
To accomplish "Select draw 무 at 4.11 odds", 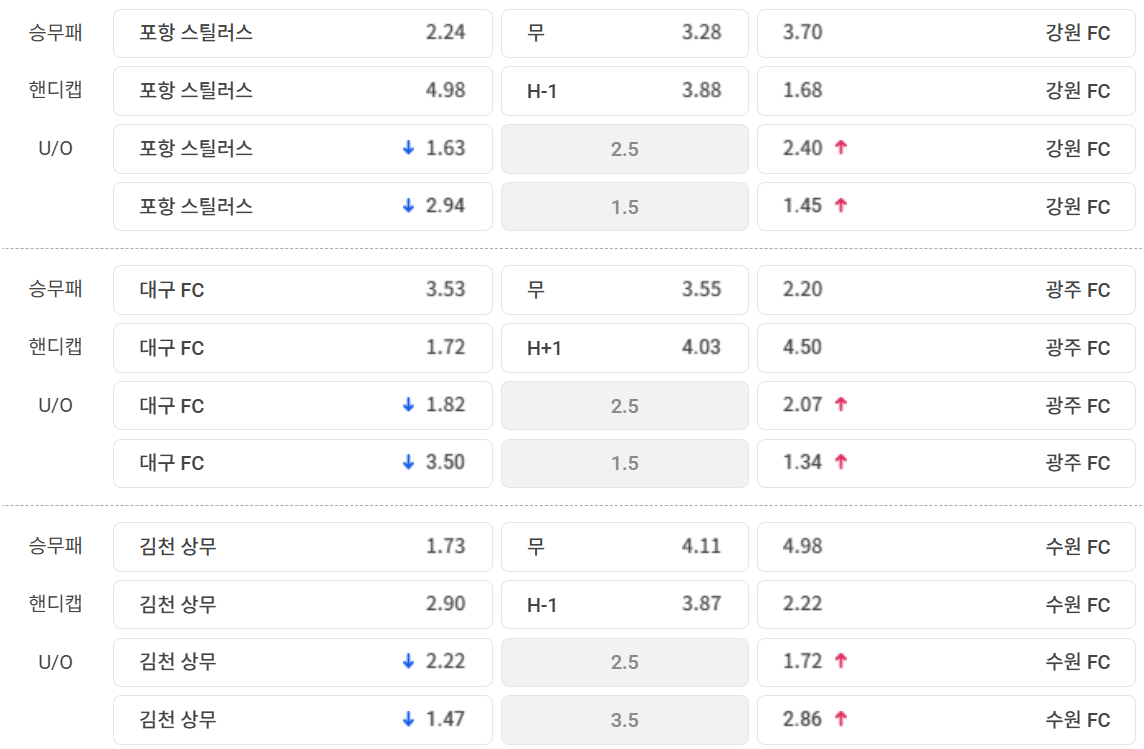I will (x=624, y=547).
